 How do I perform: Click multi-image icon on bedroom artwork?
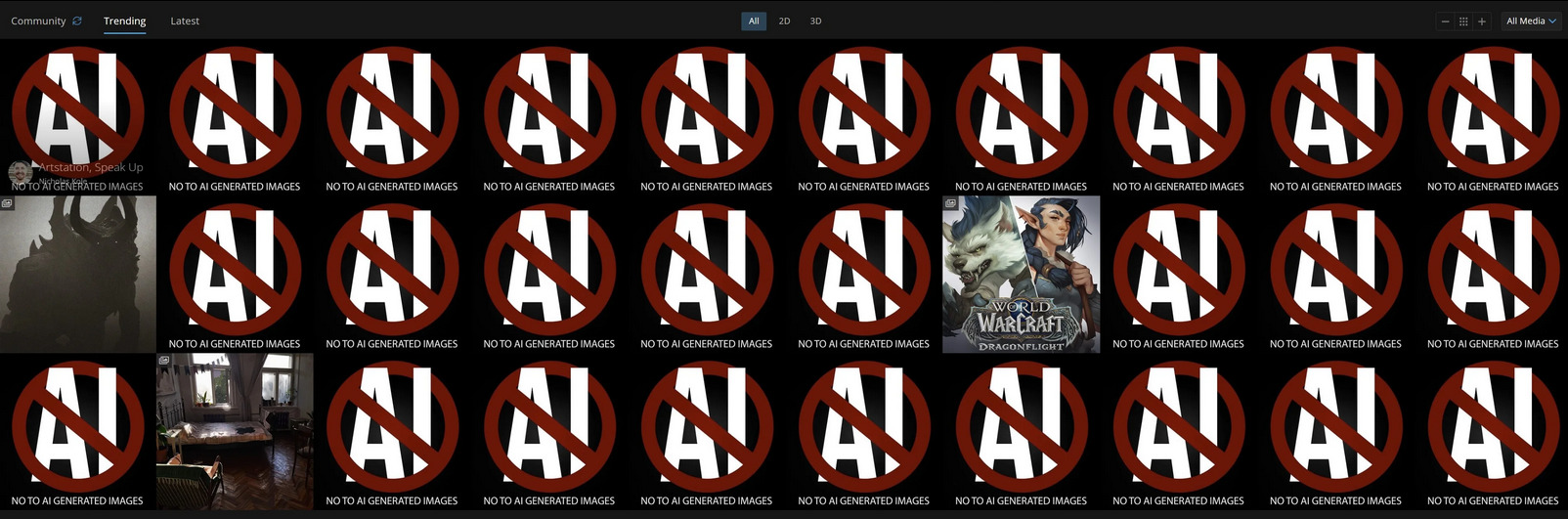pyautogui.click(x=164, y=361)
